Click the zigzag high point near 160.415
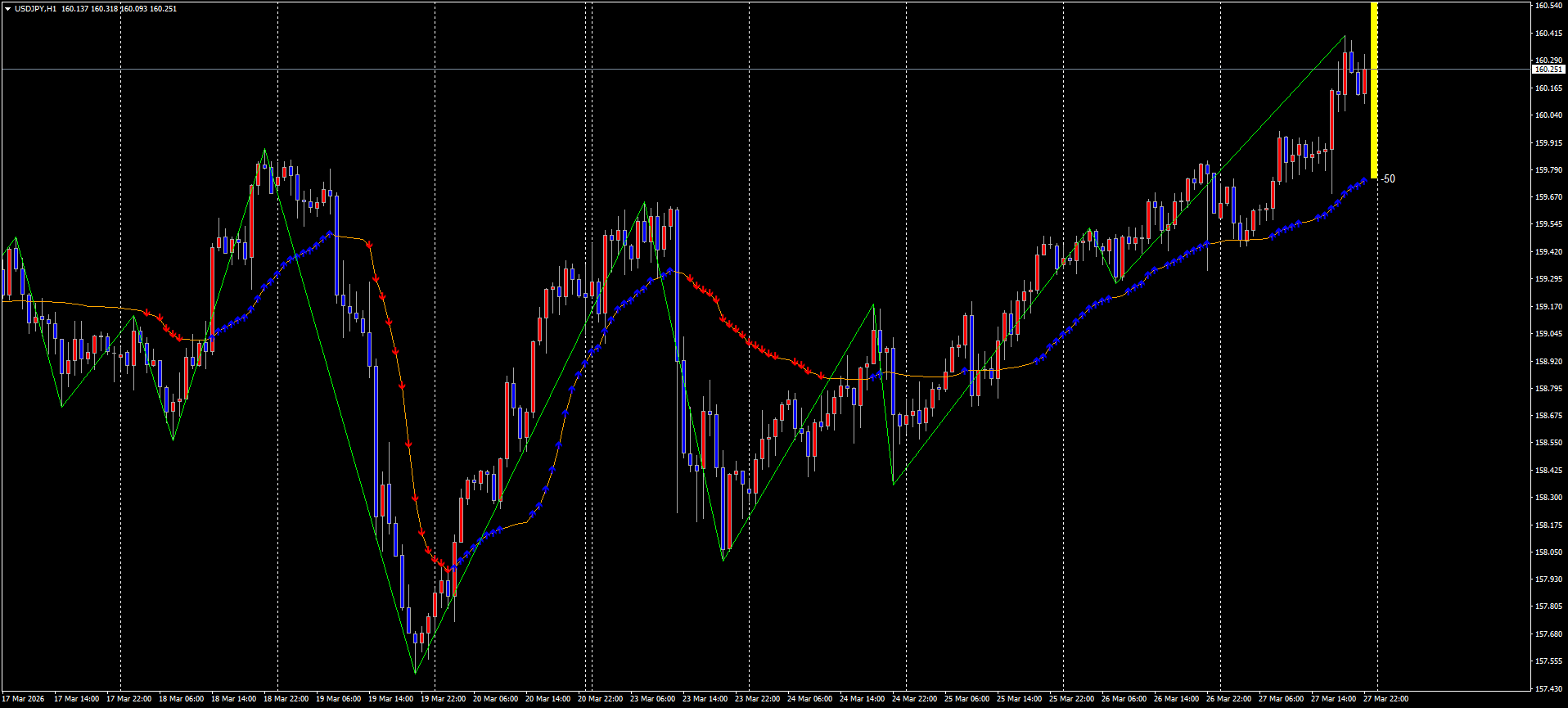Viewport: 1568px width, 708px height. coord(1345,36)
